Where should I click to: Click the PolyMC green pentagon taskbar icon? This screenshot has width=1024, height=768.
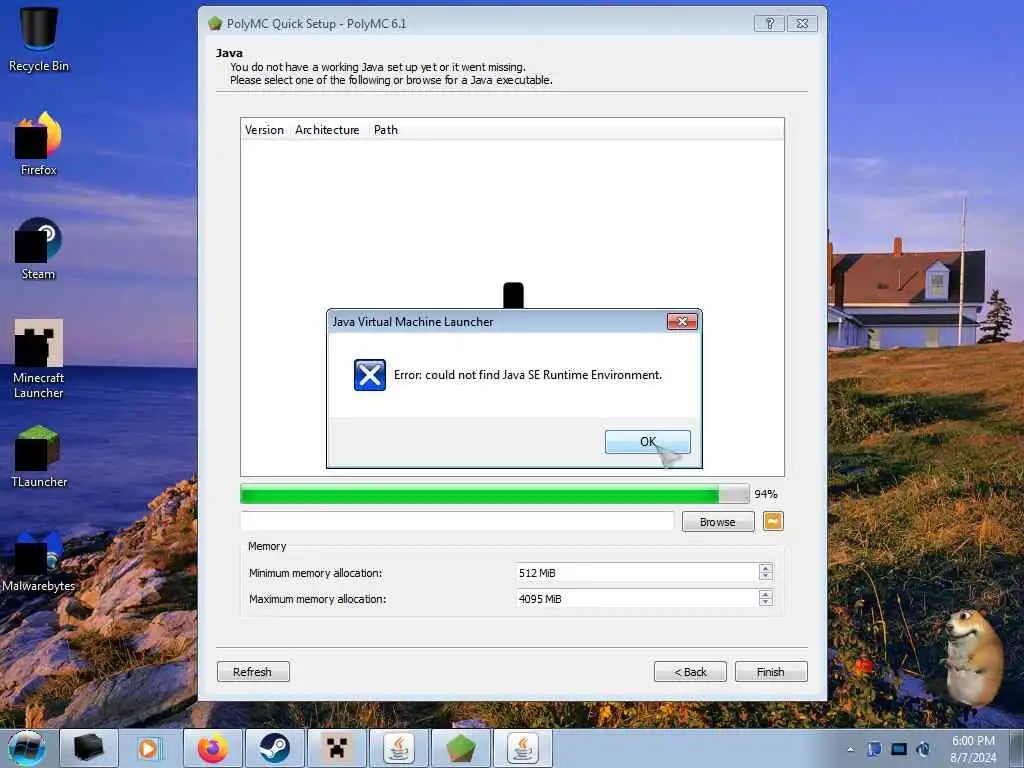pos(461,748)
